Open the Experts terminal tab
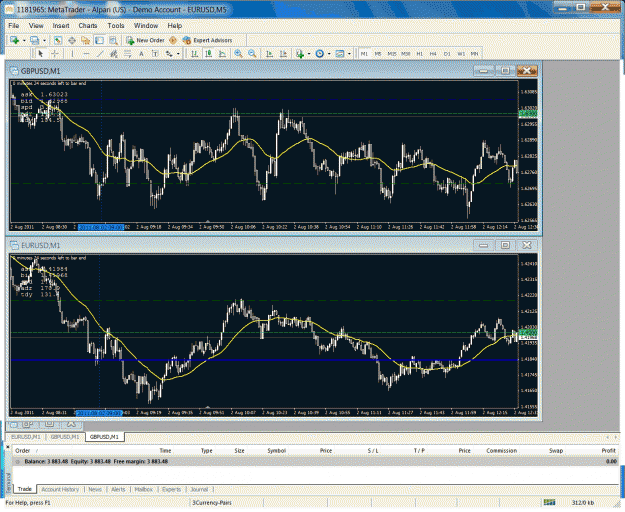The width and height of the screenshot is (625, 512). (171, 489)
